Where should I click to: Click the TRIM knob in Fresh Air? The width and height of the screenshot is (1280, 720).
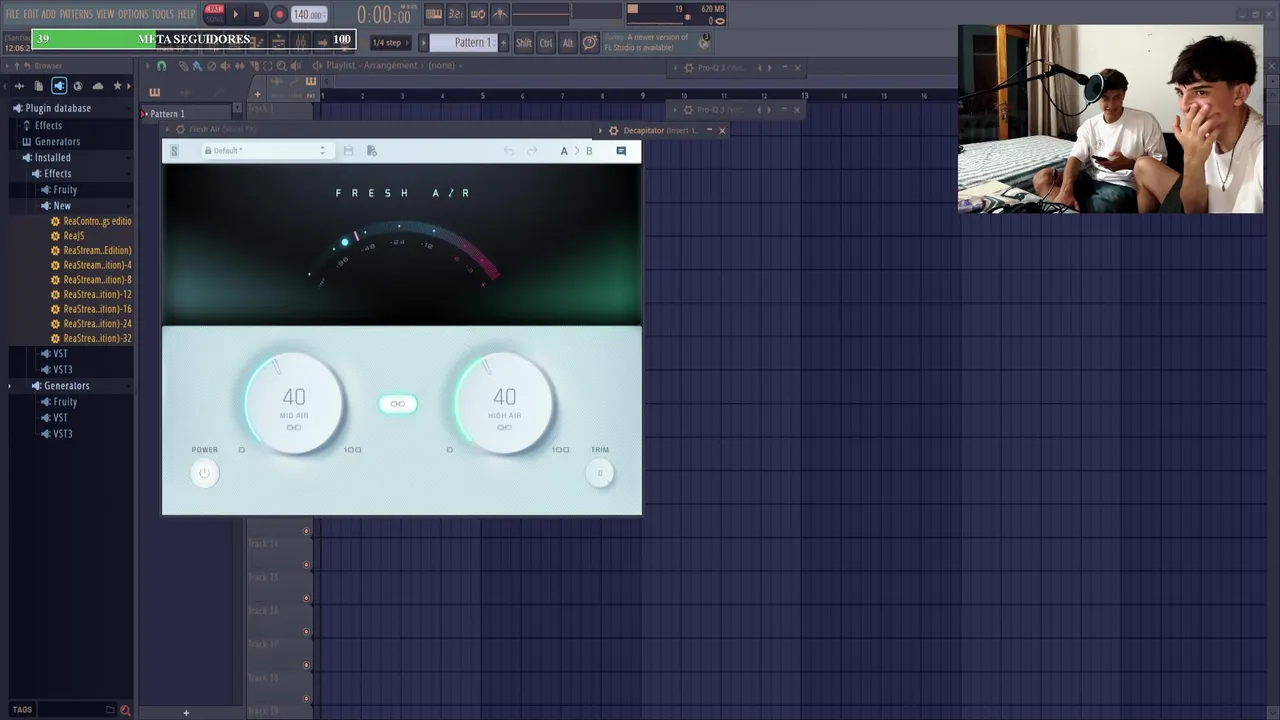click(x=600, y=473)
